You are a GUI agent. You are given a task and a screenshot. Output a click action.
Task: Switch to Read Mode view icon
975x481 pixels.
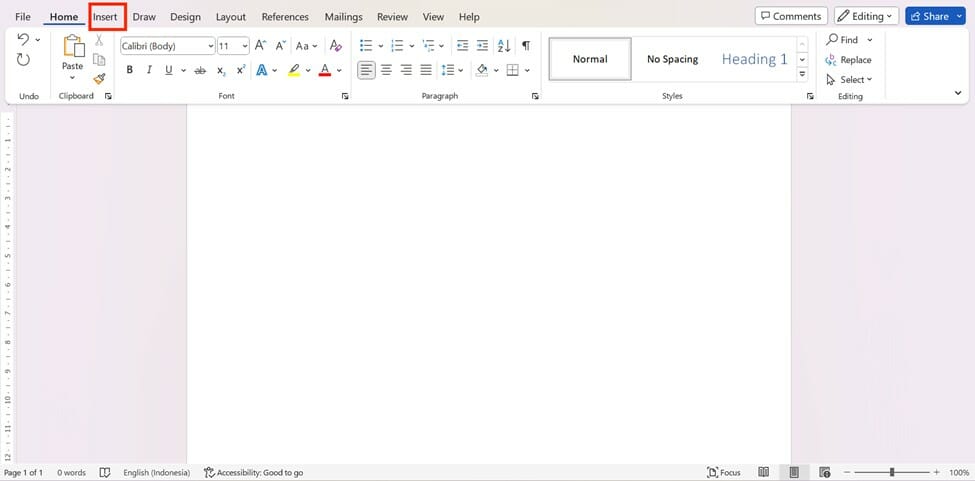point(764,473)
